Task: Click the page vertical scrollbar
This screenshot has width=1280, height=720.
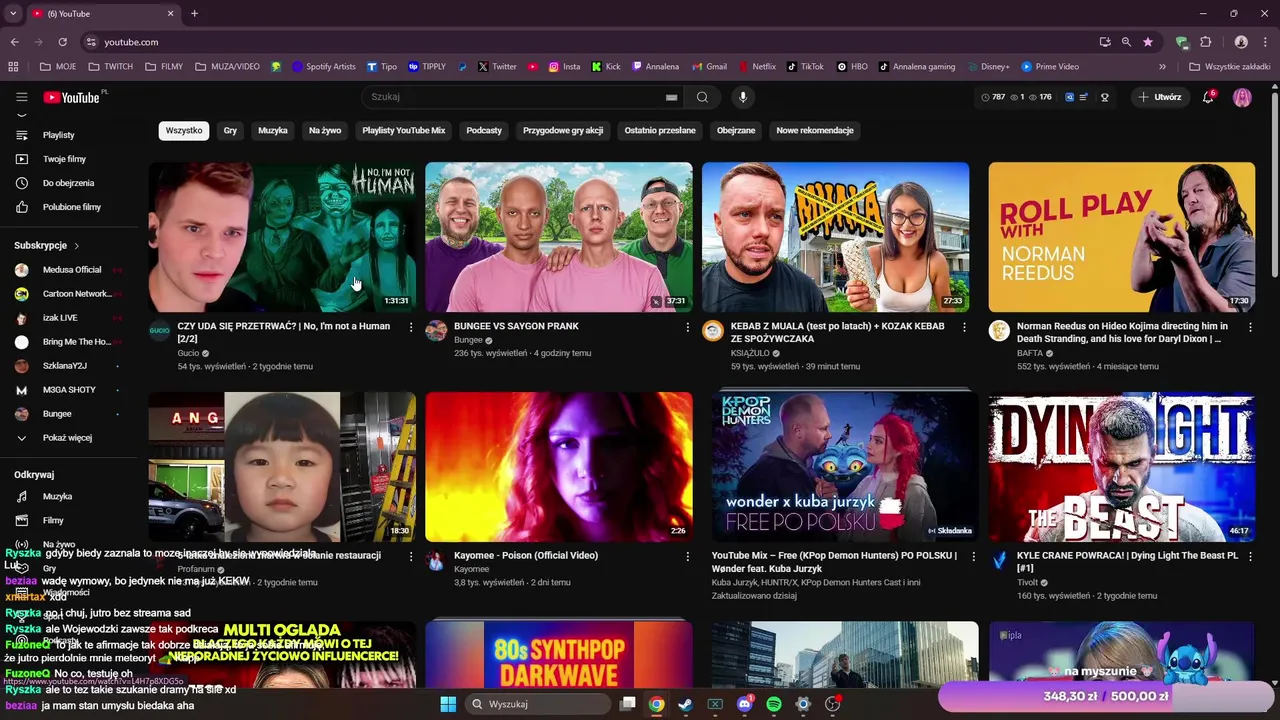Action: [1274, 185]
